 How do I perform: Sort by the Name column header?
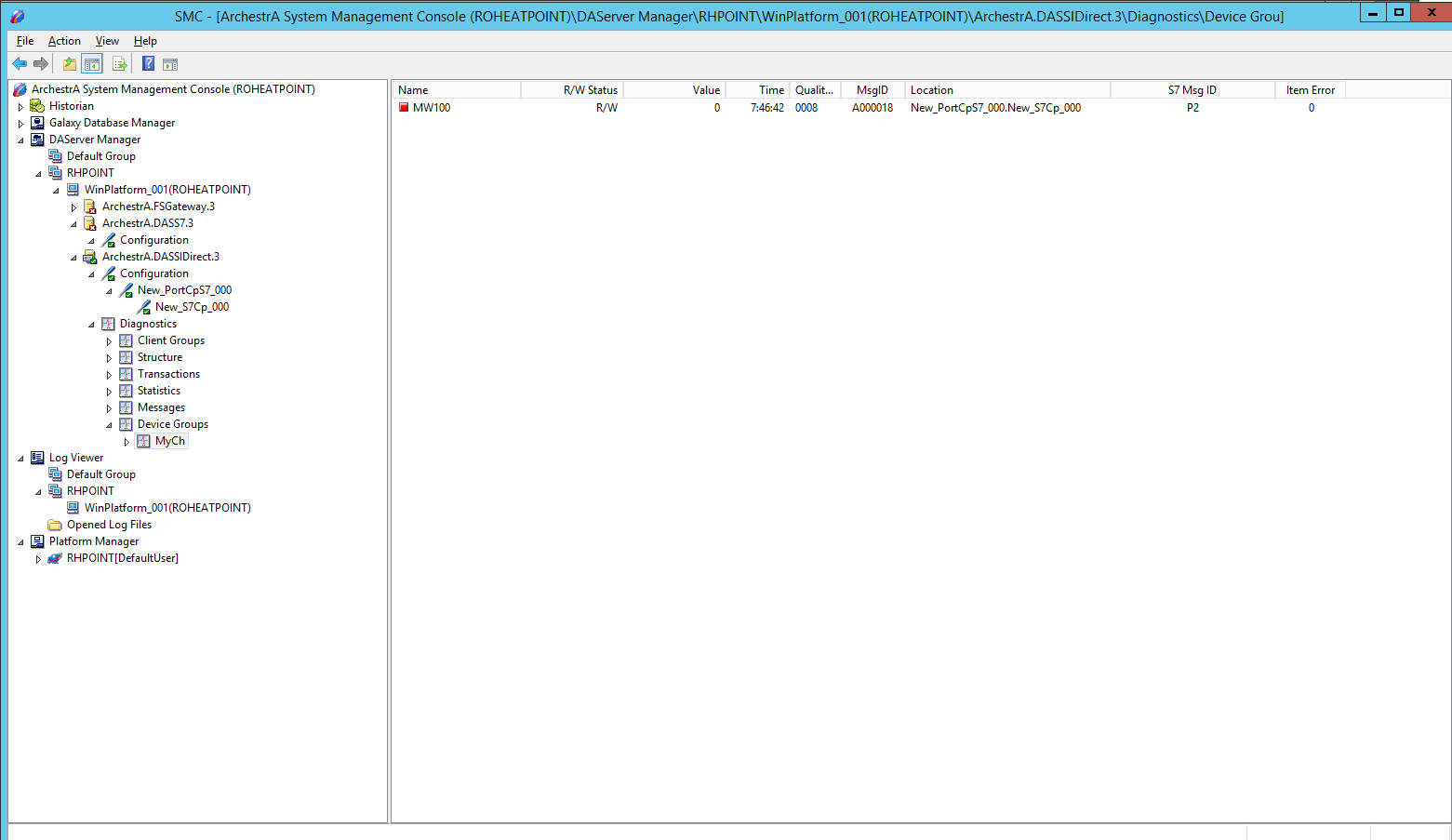click(456, 90)
